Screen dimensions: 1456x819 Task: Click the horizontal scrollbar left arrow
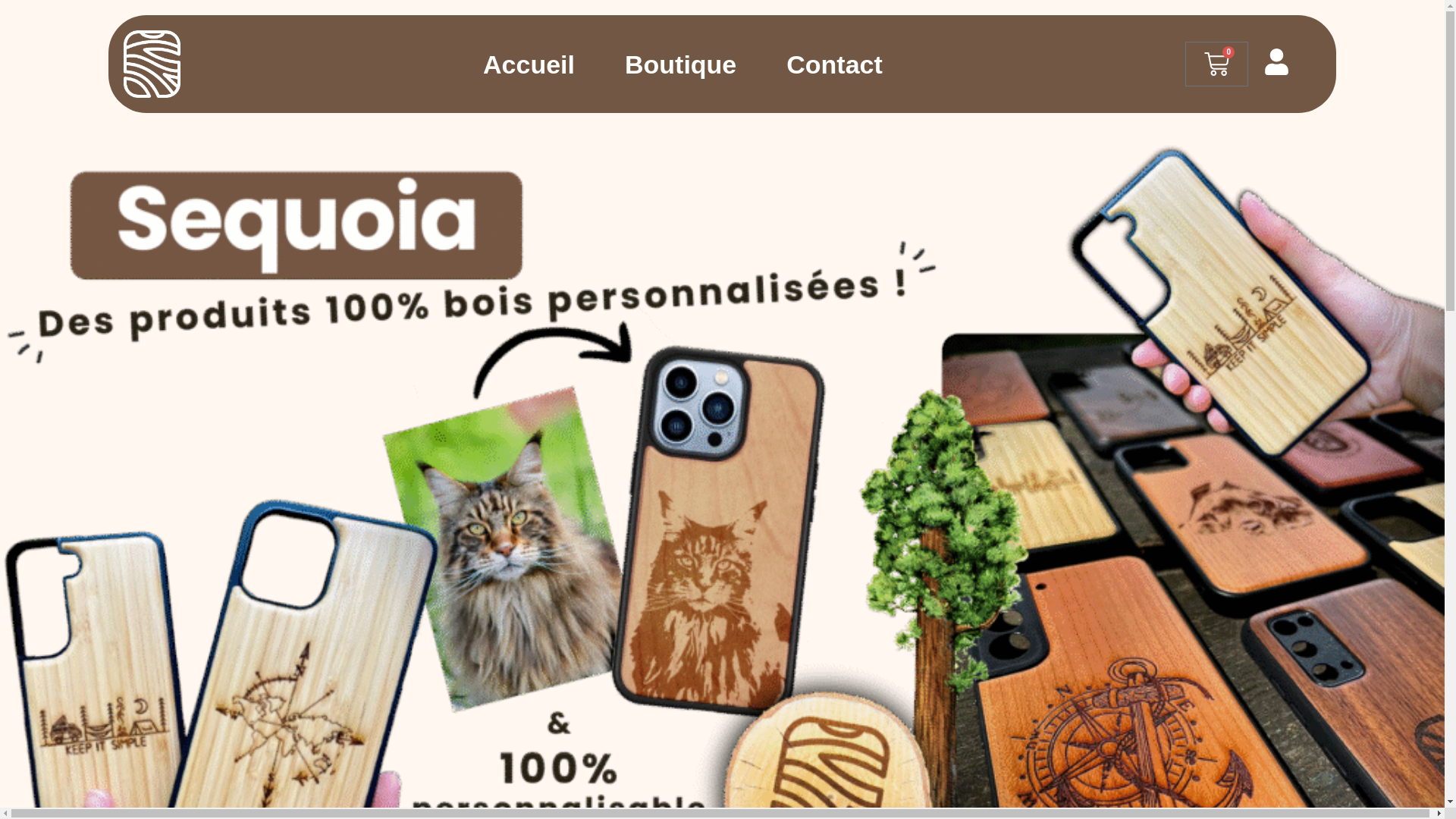pyautogui.click(x=5, y=814)
